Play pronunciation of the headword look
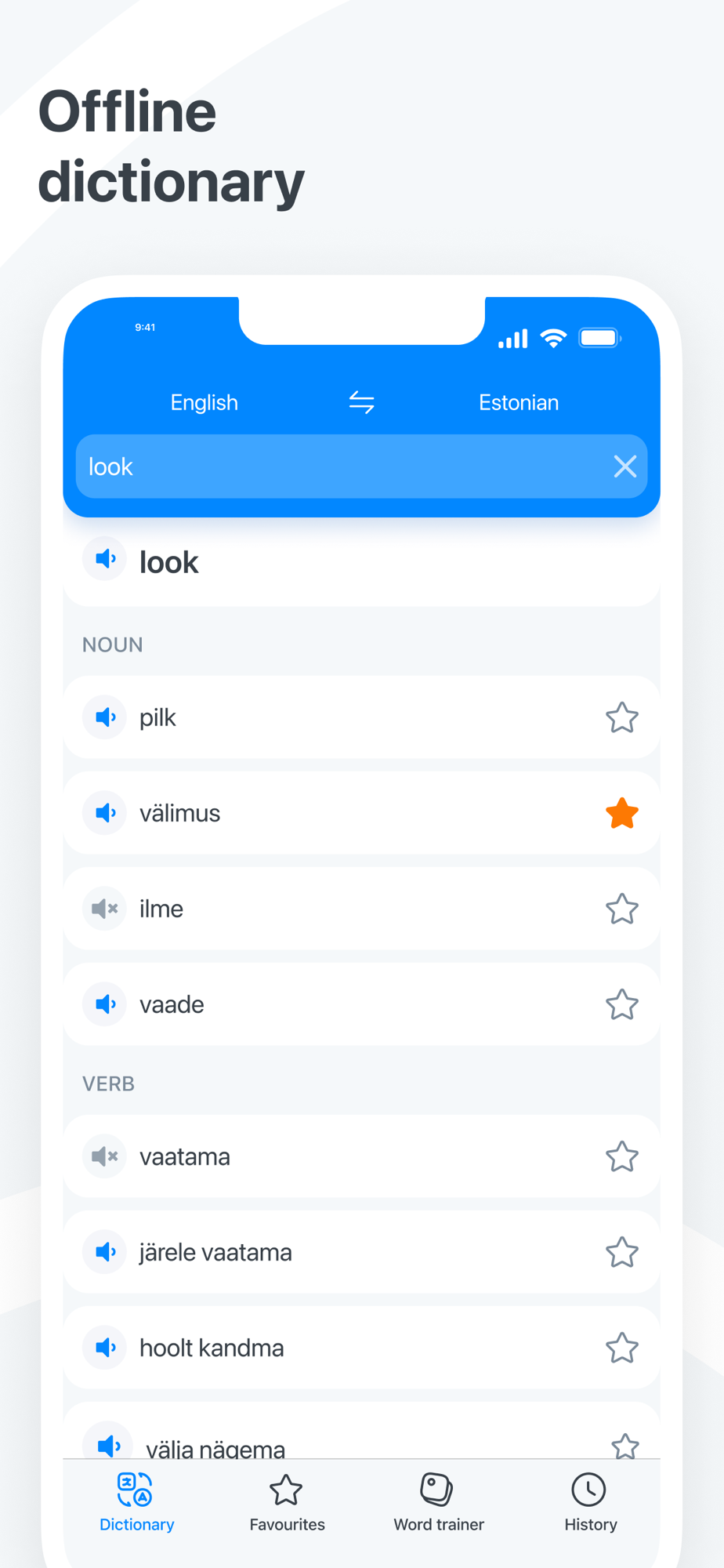The width and height of the screenshot is (724, 1568). click(x=105, y=559)
